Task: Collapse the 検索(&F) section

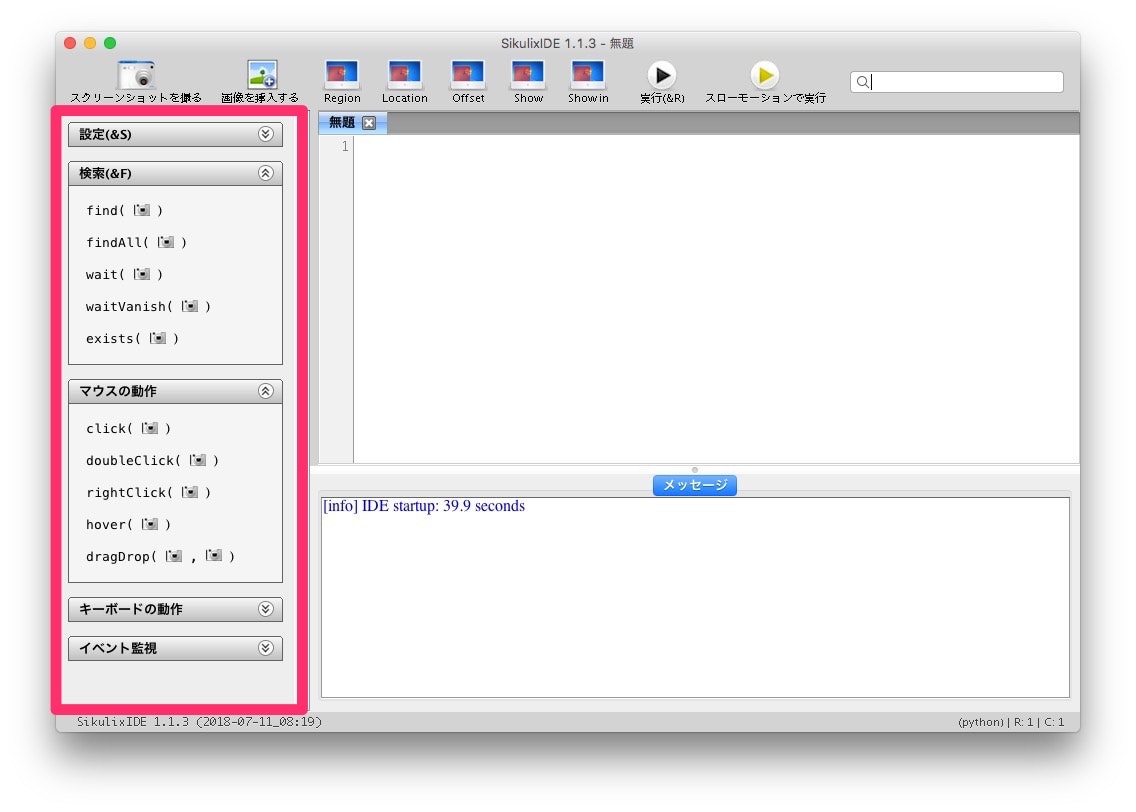Action: pos(266,173)
